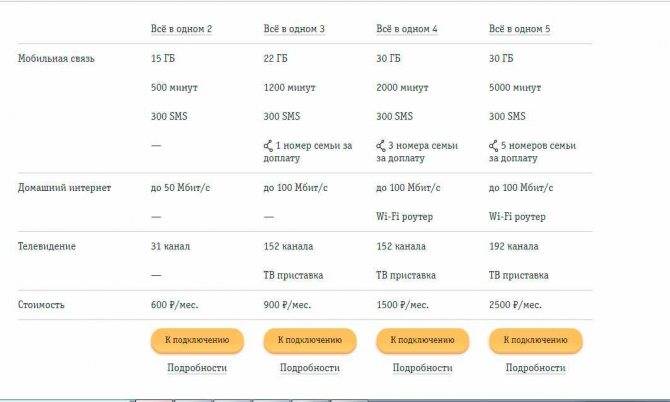
Task: Click К подключению for the 600 ₽/мес. plan
Action: click(x=197, y=340)
